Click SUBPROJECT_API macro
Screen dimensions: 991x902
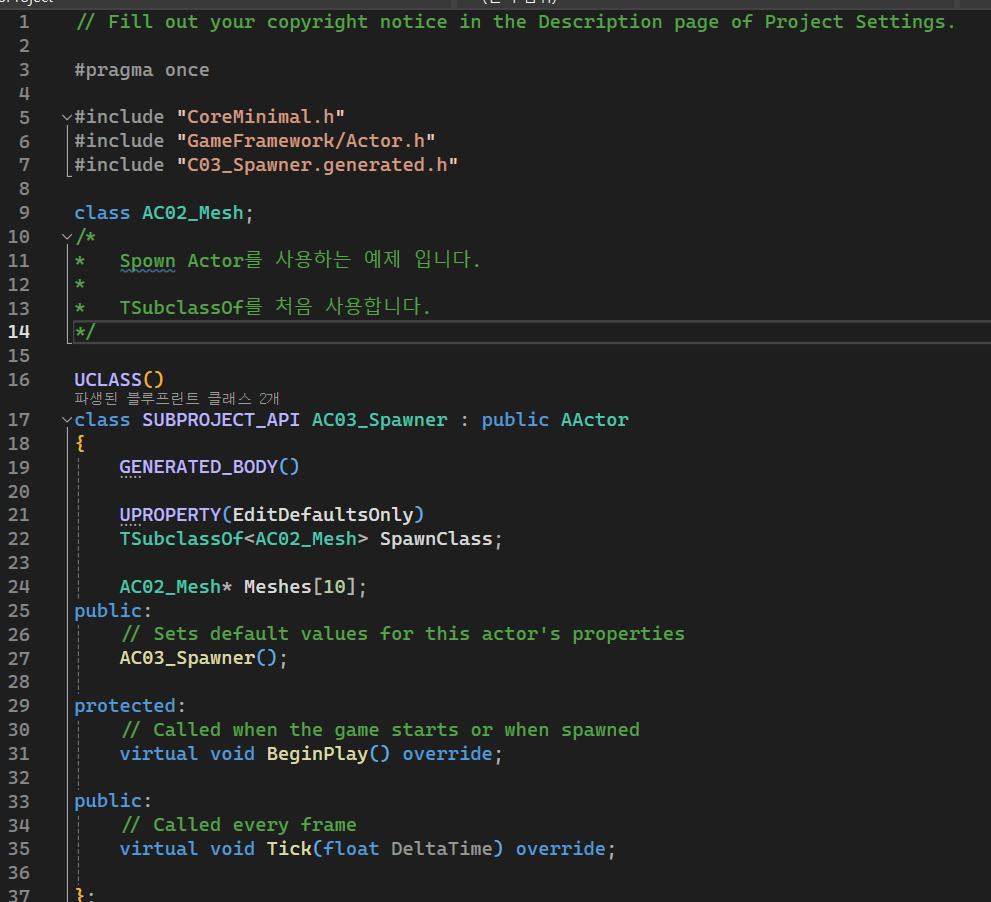221,420
